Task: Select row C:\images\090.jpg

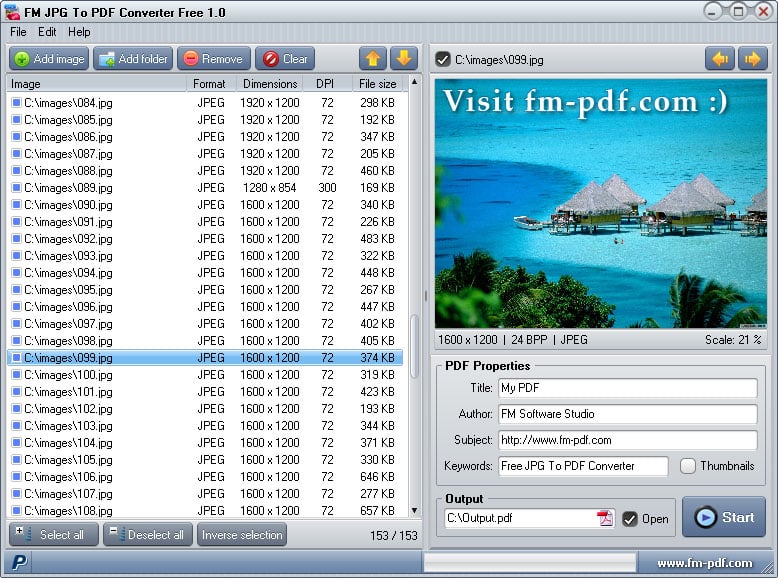Action: tap(204, 204)
